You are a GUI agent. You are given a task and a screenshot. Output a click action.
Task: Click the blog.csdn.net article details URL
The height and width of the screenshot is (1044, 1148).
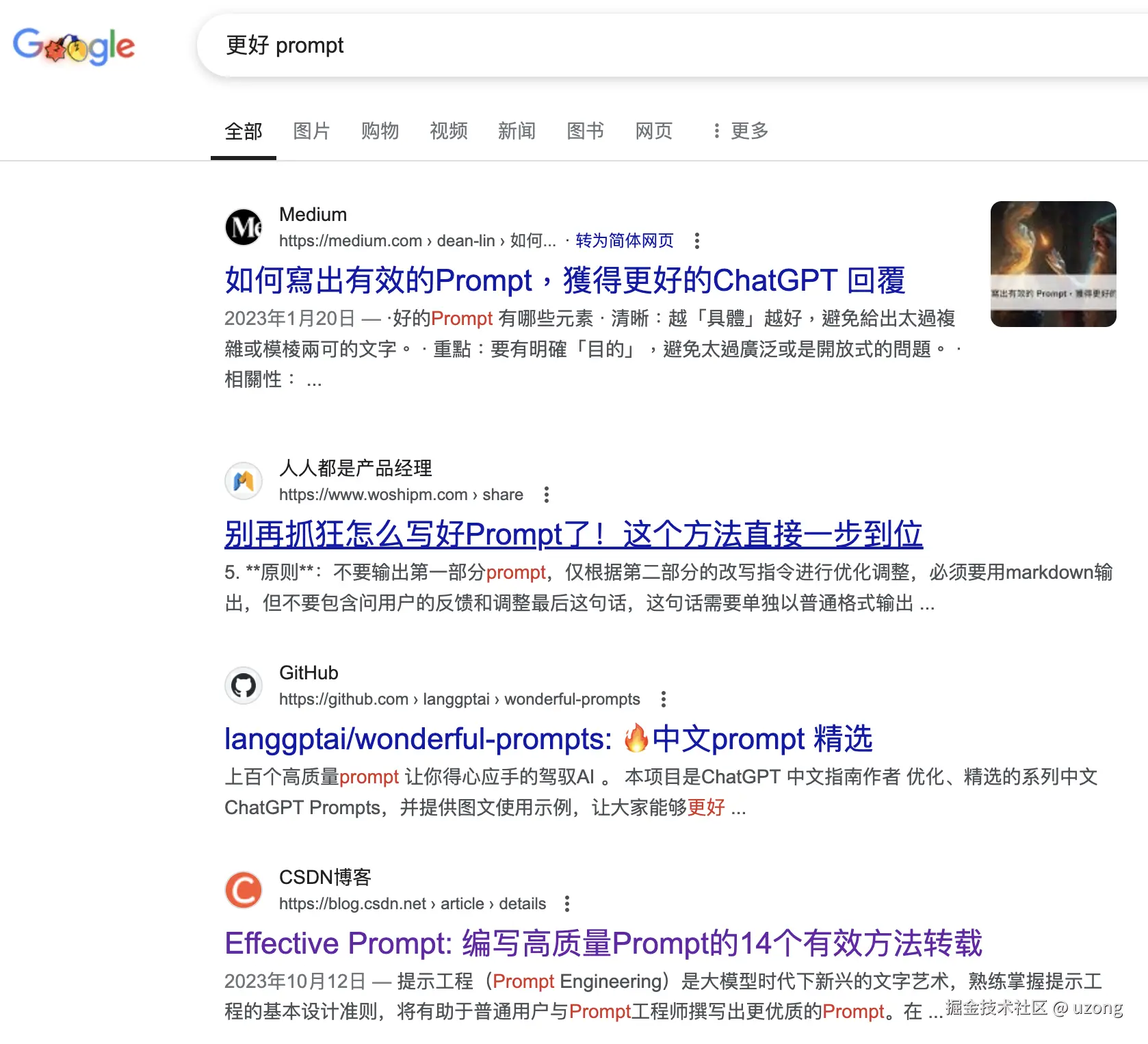(413, 904)
